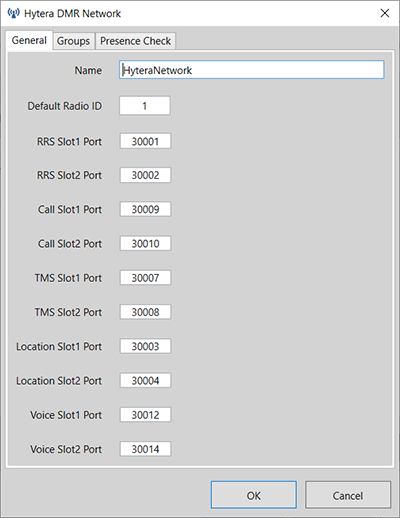Viewport: 400px width, 518px height.
Task: Click the "TMS Slot1 Port" label
Action: click(x=68, y=278)
